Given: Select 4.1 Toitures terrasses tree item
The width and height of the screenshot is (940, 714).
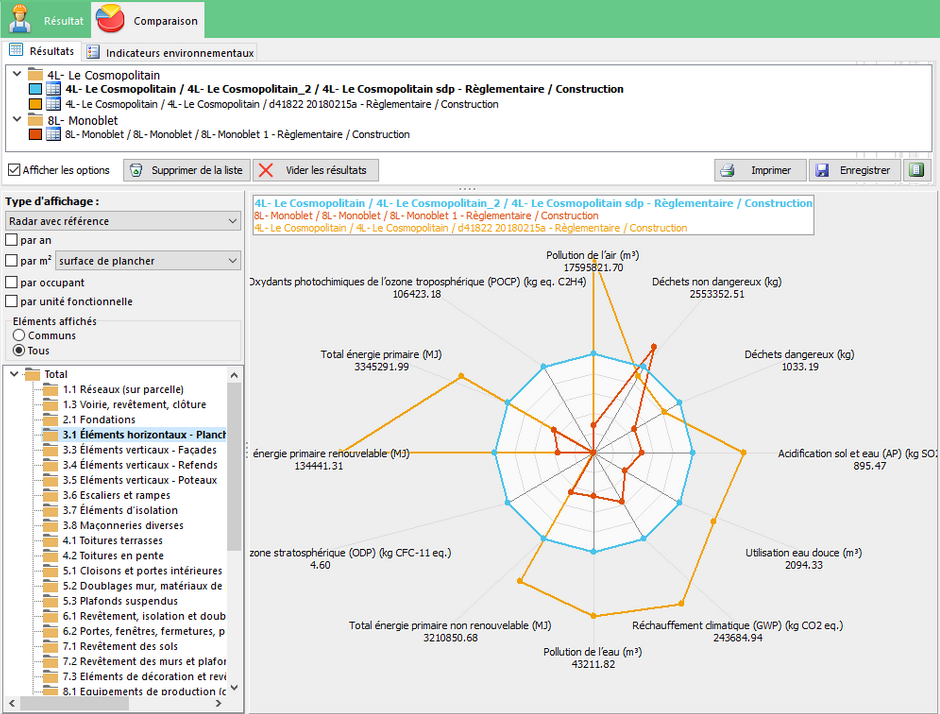Looking at the screenshot, I should click(x=113, y=540).
